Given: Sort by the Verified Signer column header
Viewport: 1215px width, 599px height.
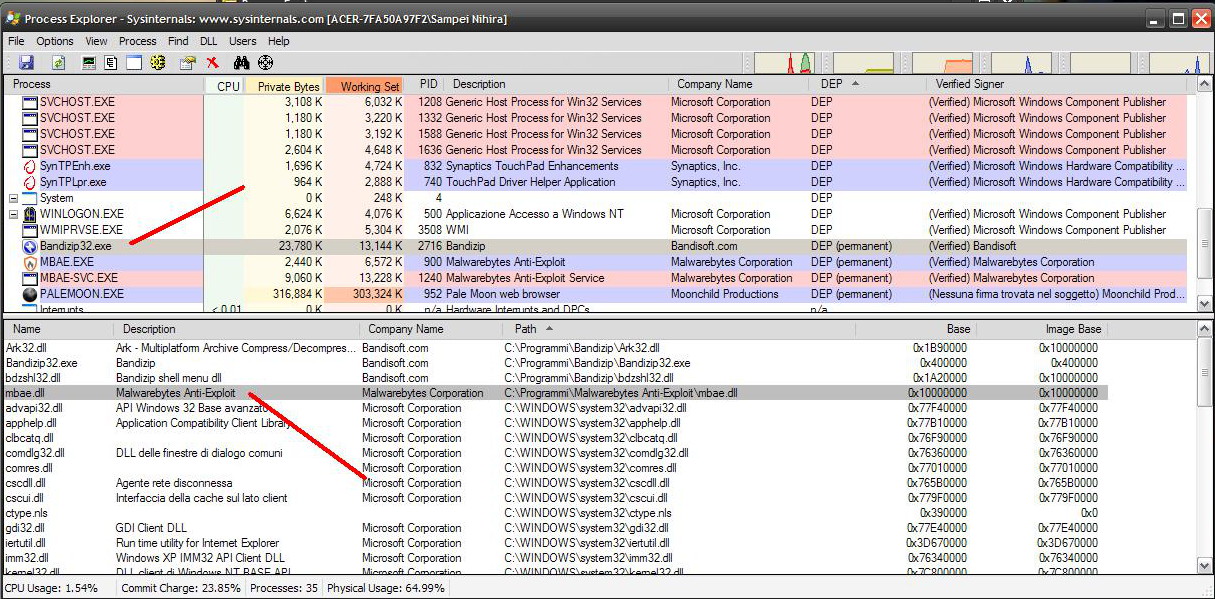Looking at the screenshot, I should pyautogui.click(x=1055, y=85).
